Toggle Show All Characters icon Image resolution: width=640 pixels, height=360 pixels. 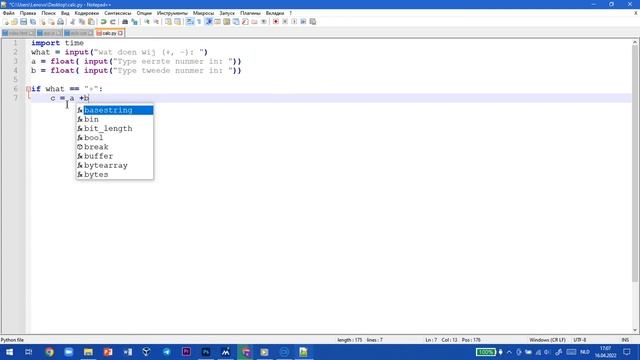pos(199,22)
